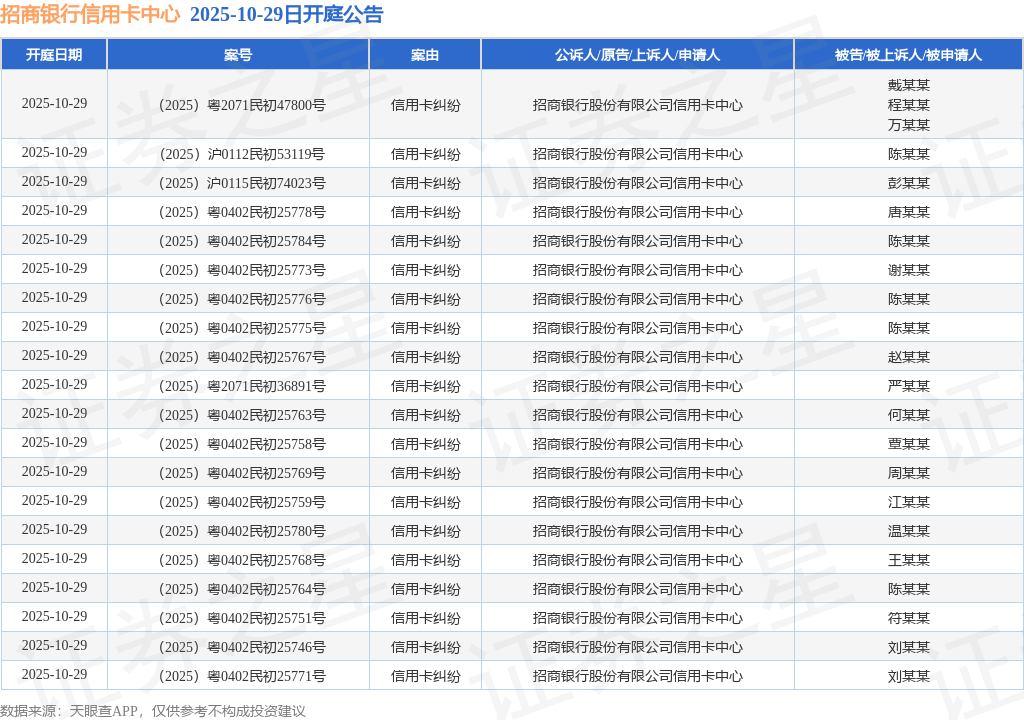The width and height of the screenshot is (1024, 720).
Task: Select the 被告/被上诉人/被申请人 header
Action: 908,55
